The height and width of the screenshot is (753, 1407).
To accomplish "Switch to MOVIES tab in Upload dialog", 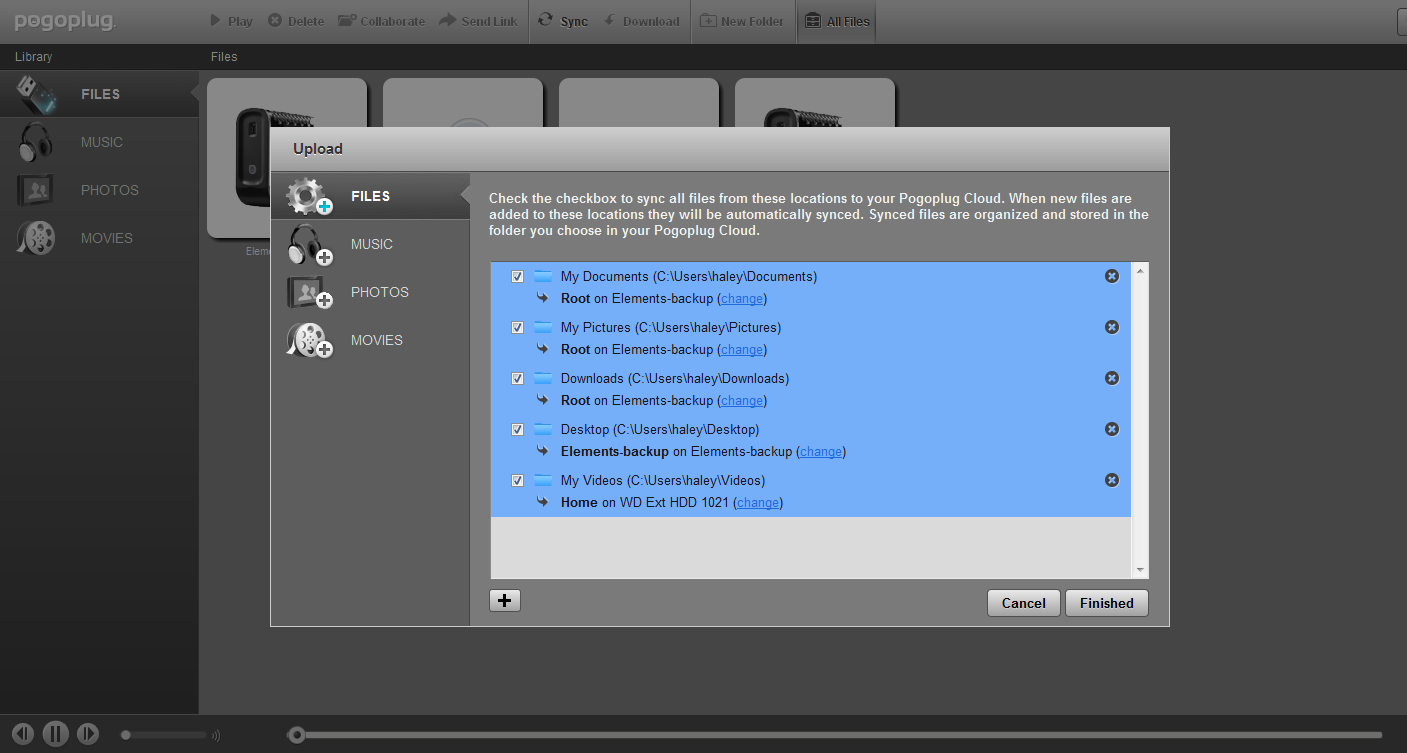I will coord(370,340).
